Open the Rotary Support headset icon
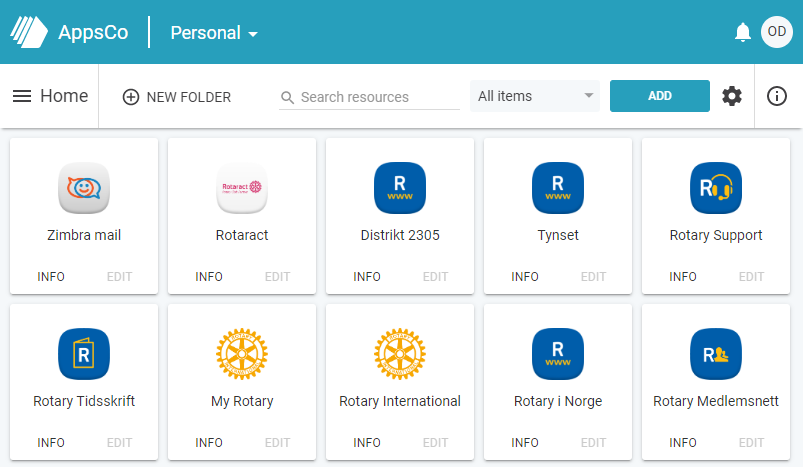 [x=715, y=188]
